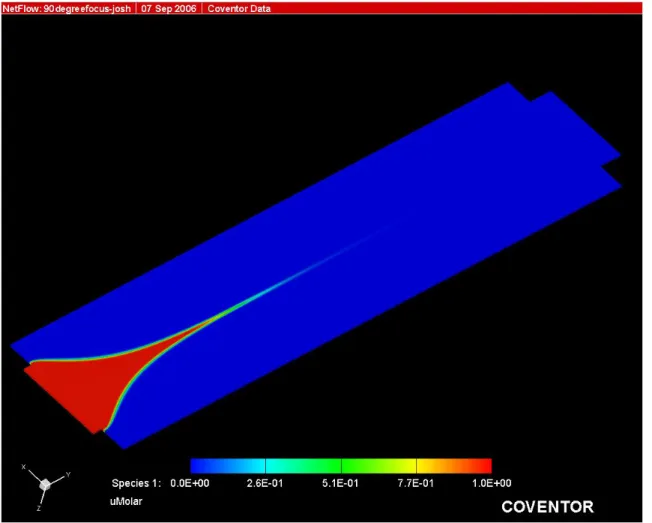Click the 'NetFlow: 90degreefocus-josh' title text

[67, 8]
